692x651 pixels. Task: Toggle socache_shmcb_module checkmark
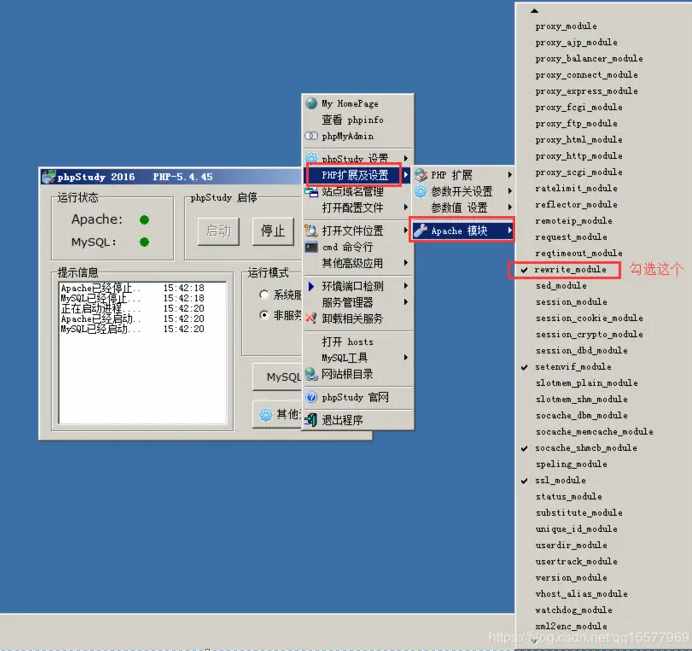point(524,448)
